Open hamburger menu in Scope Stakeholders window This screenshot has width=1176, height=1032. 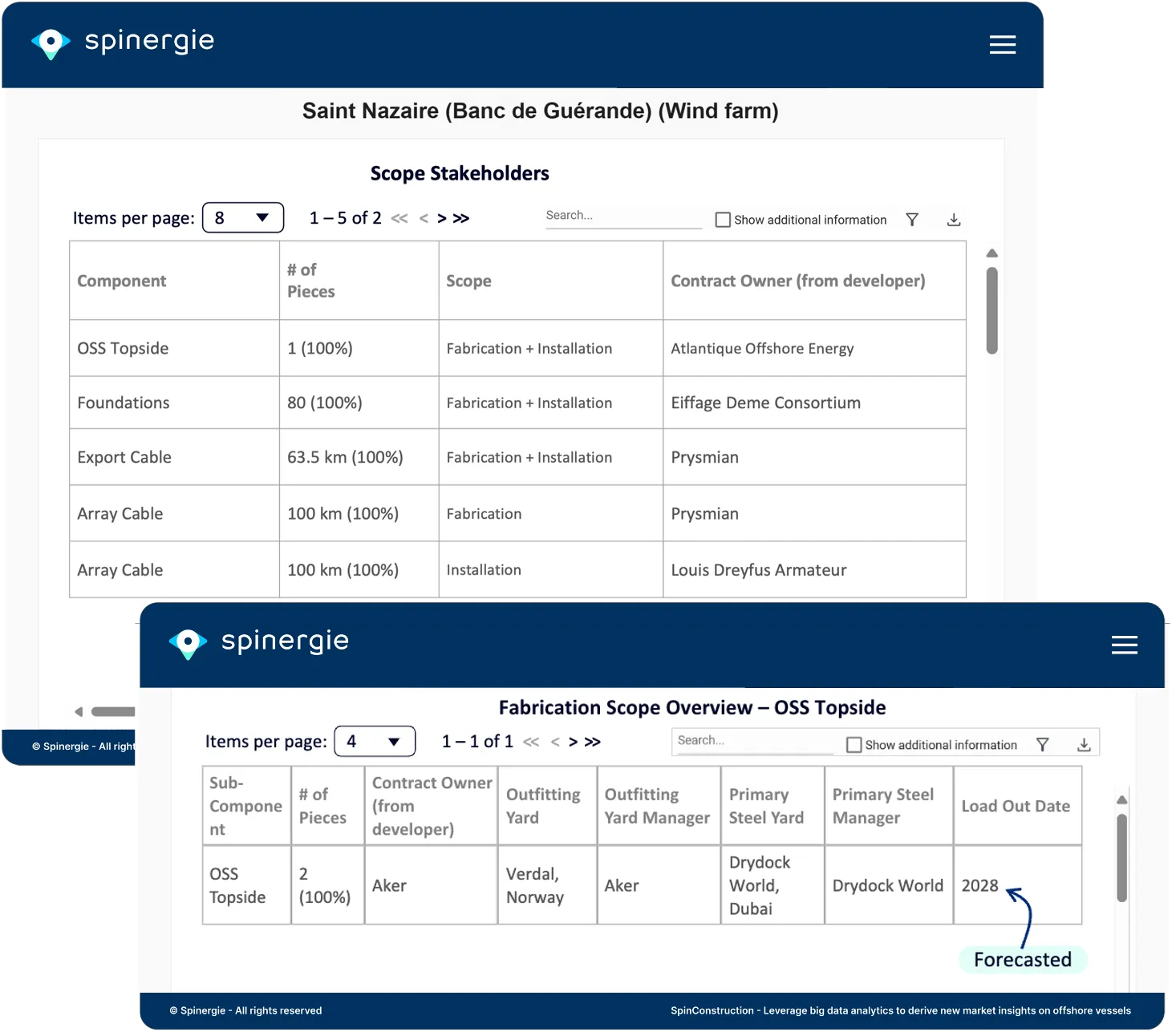1002,45
